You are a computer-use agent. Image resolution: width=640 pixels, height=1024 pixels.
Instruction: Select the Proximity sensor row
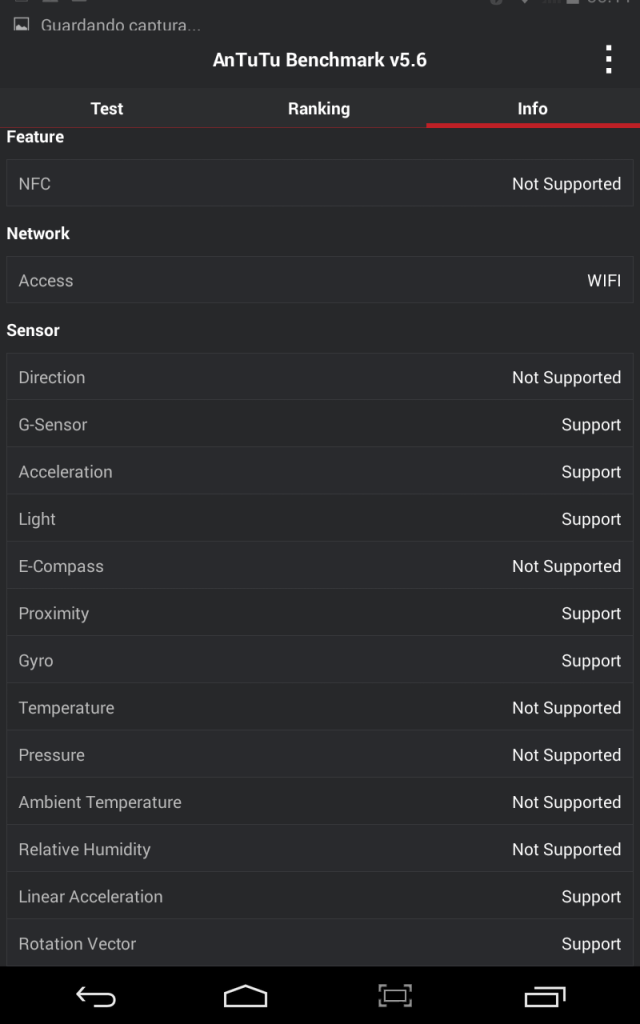320,613
